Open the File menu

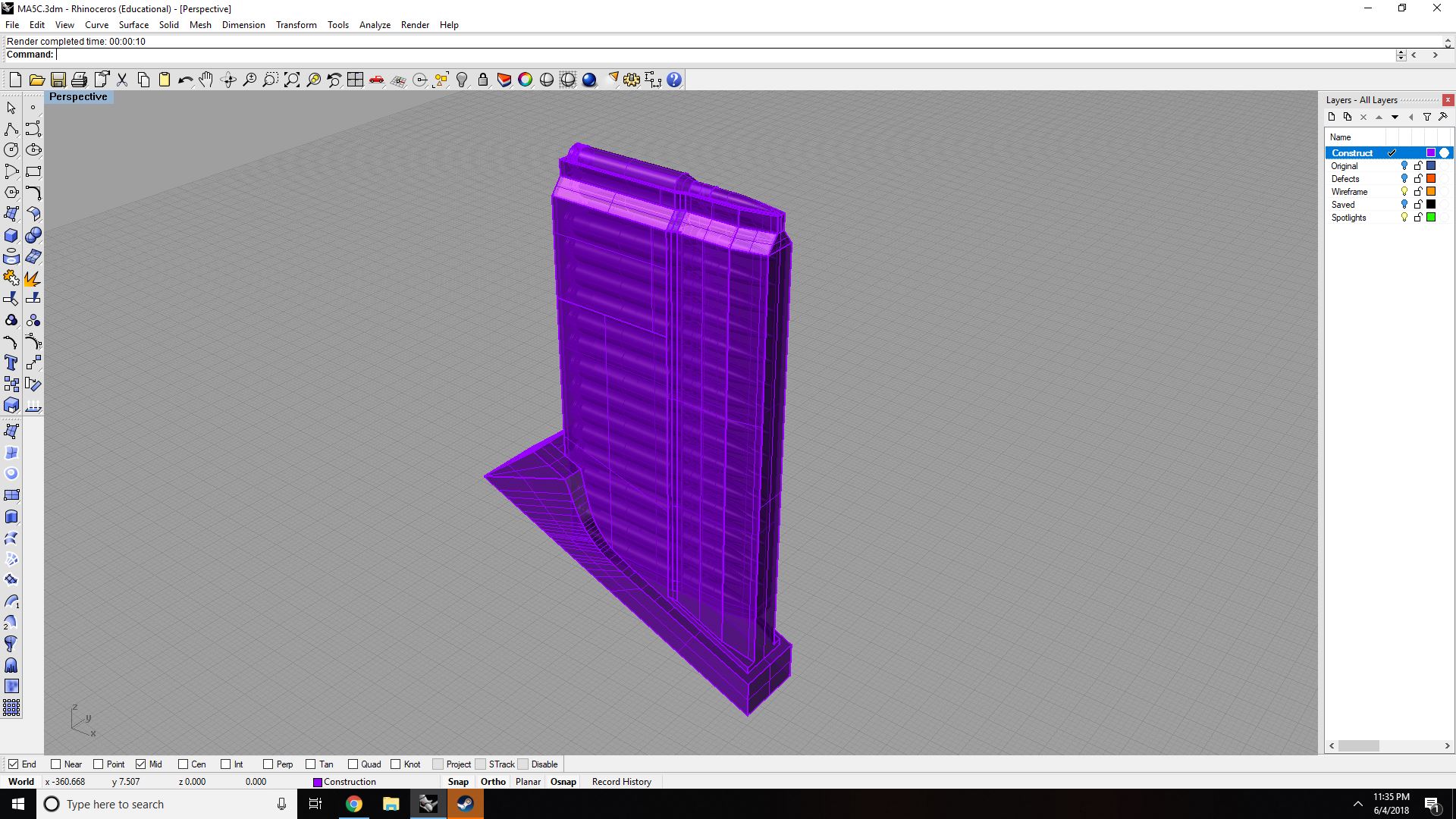(x=12, y=25)
